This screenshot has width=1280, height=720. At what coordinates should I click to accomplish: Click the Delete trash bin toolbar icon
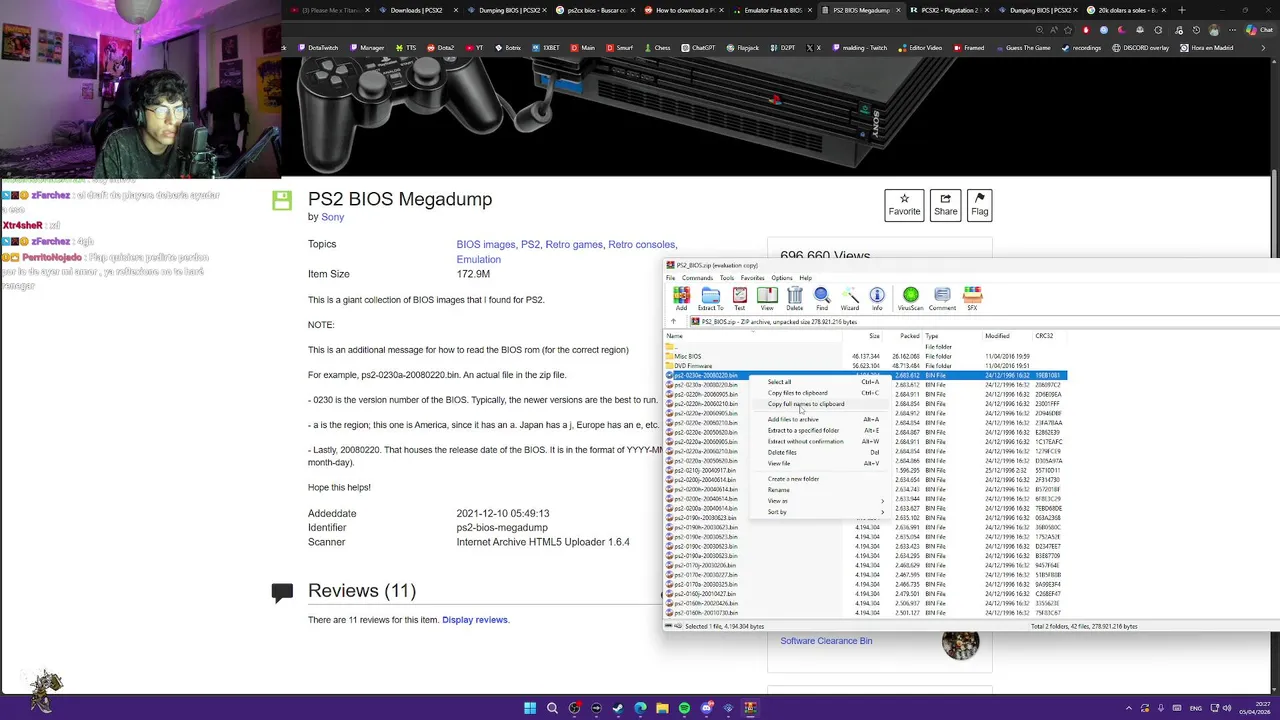coord(795,298)
